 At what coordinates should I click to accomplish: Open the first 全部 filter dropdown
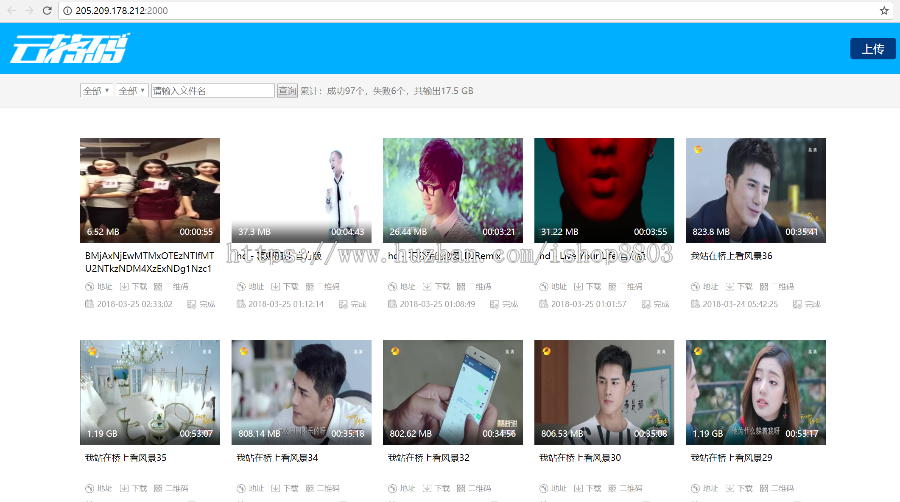[96, 91]
